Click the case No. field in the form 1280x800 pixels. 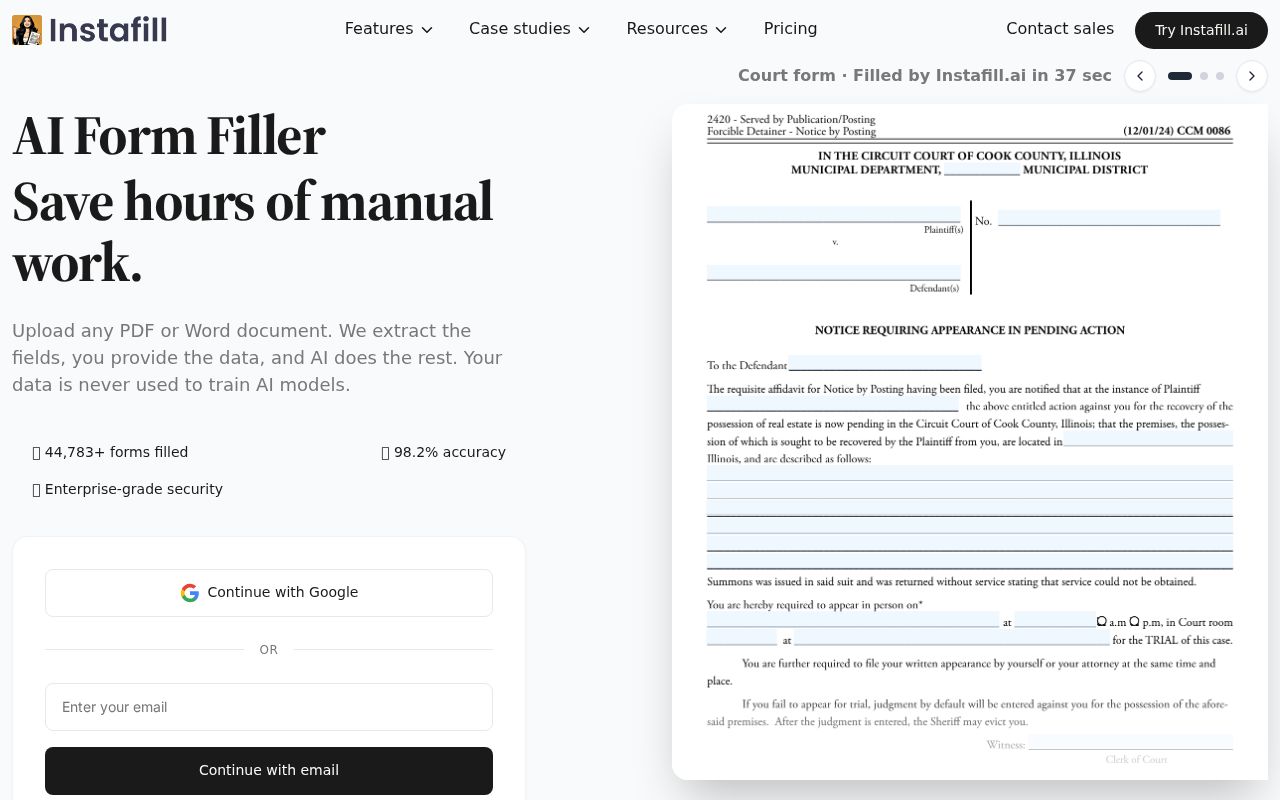click(x=1108, y=218)
